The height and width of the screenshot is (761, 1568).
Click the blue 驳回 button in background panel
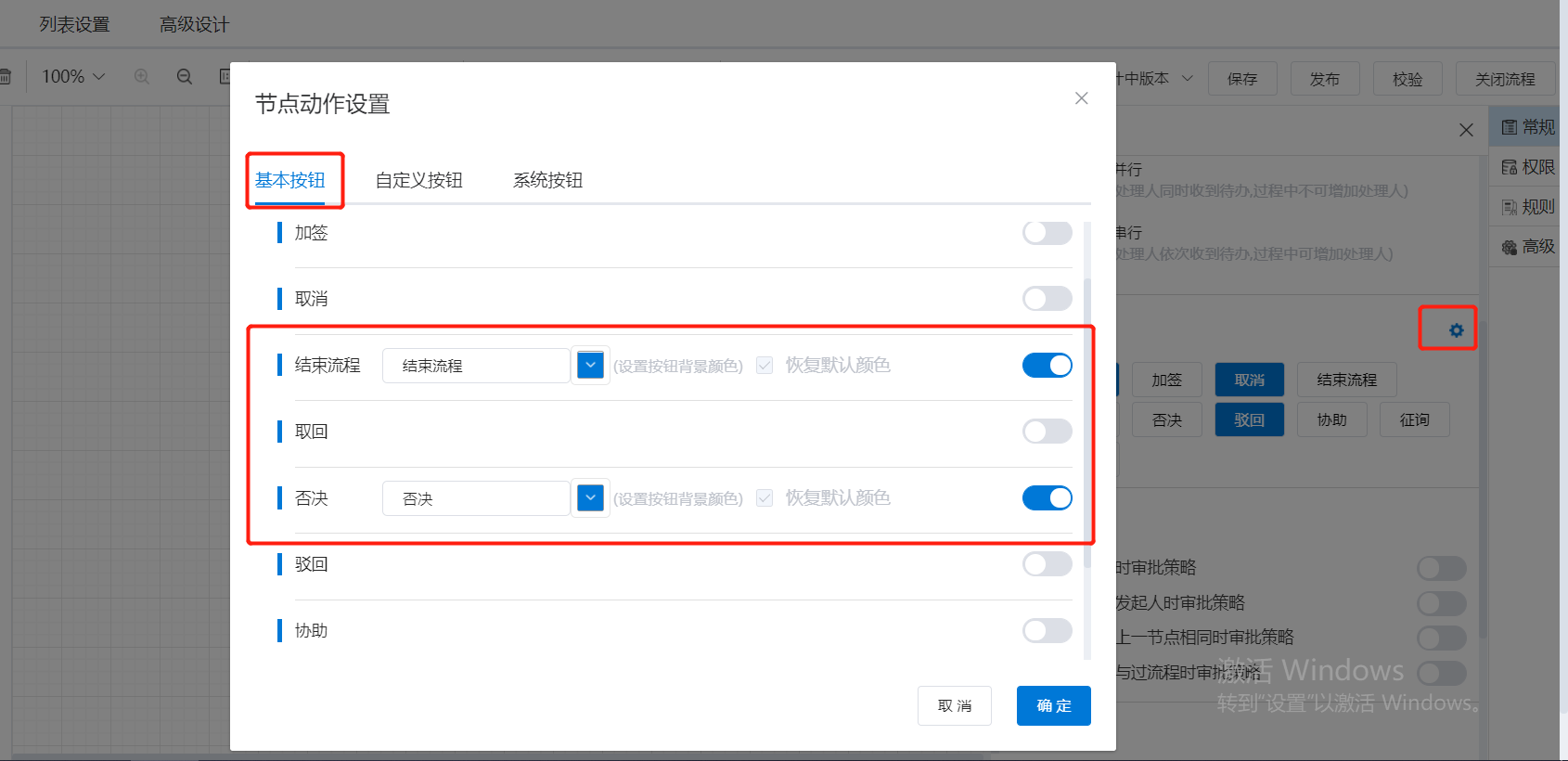(1250, 419)
